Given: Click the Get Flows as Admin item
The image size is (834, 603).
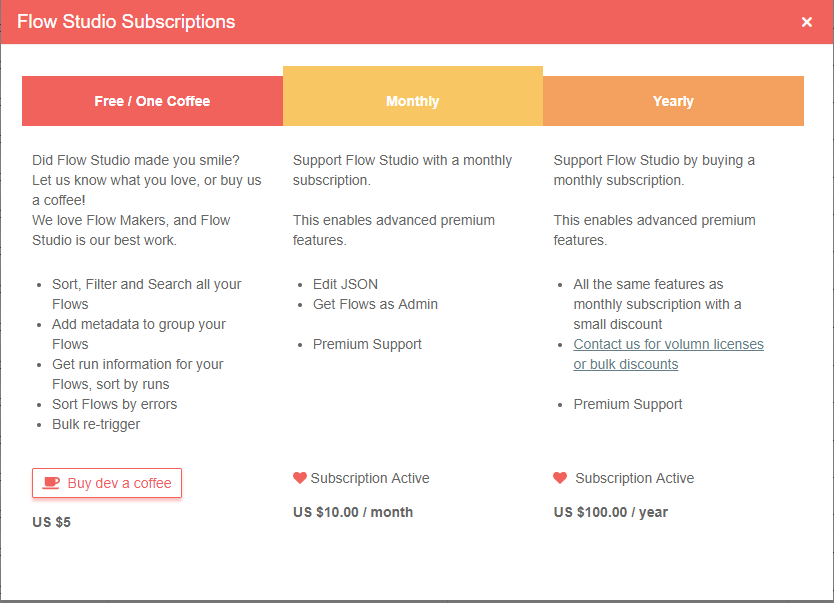Looking at the screenshot, I should (x=375, y=304).
